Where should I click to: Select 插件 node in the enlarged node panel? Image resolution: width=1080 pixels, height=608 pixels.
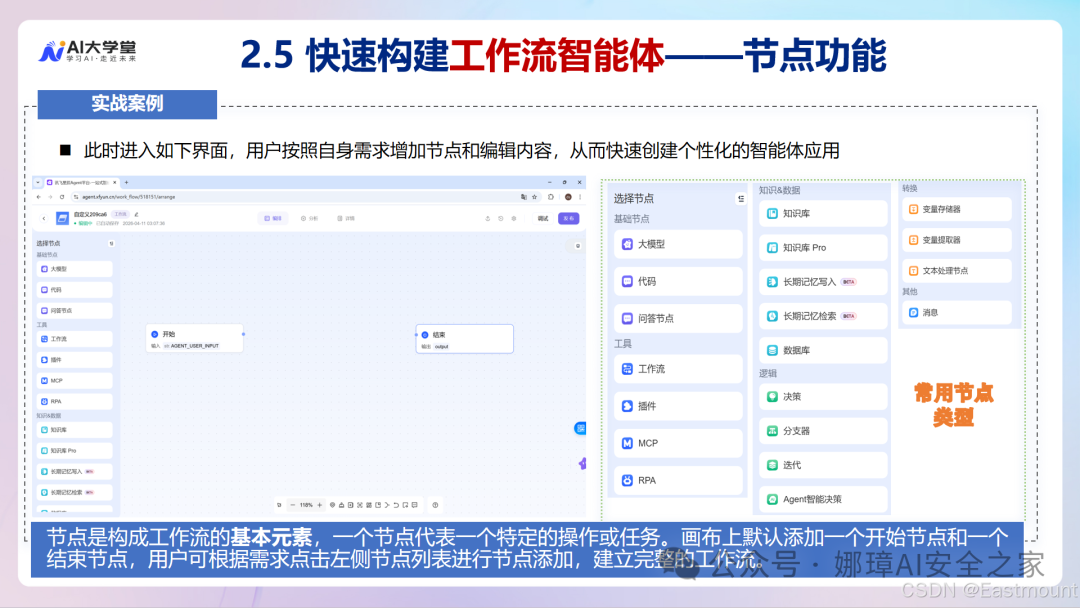[678, 406]
